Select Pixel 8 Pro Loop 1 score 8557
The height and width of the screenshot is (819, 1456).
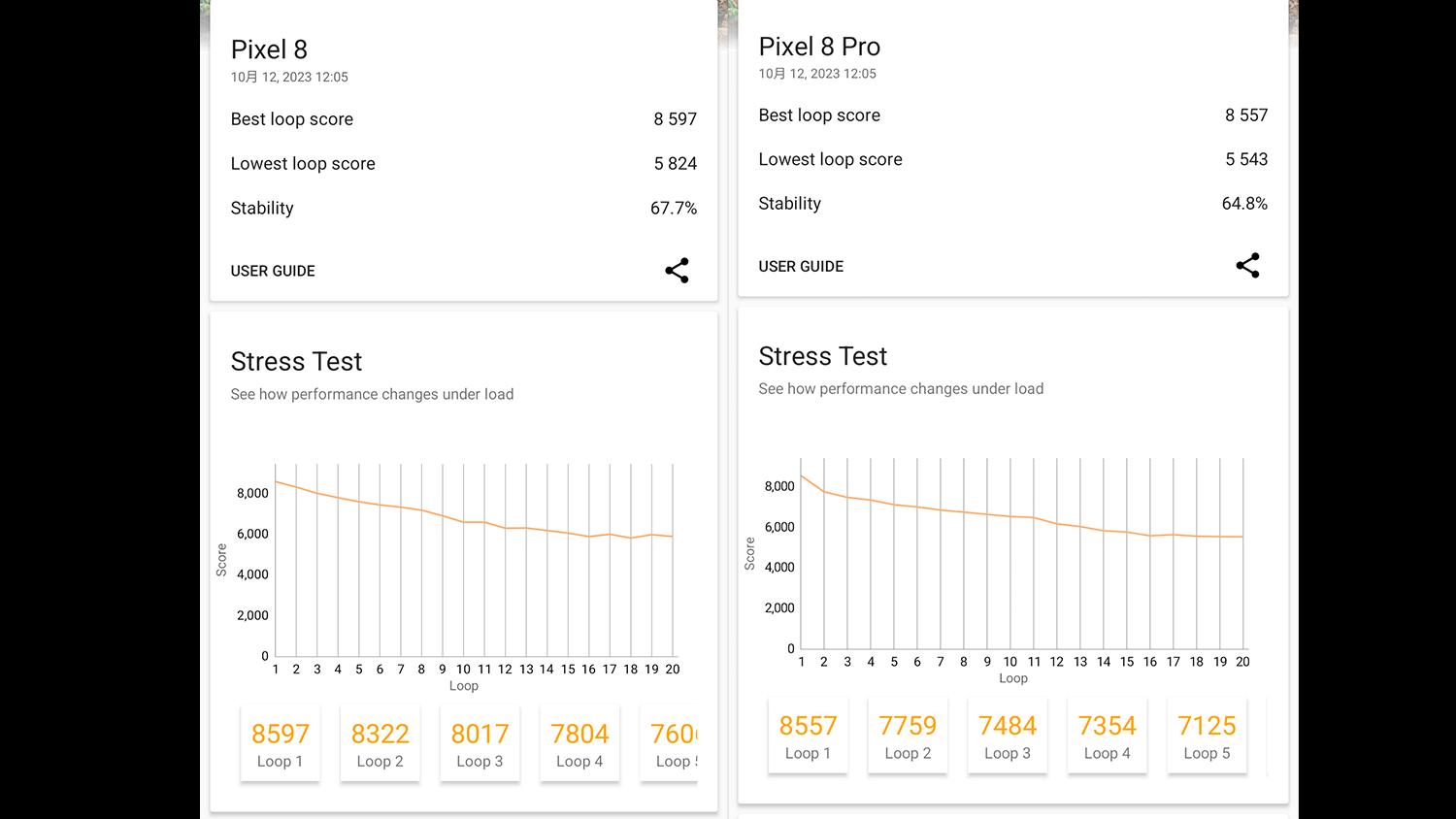[x=808, y=736]
